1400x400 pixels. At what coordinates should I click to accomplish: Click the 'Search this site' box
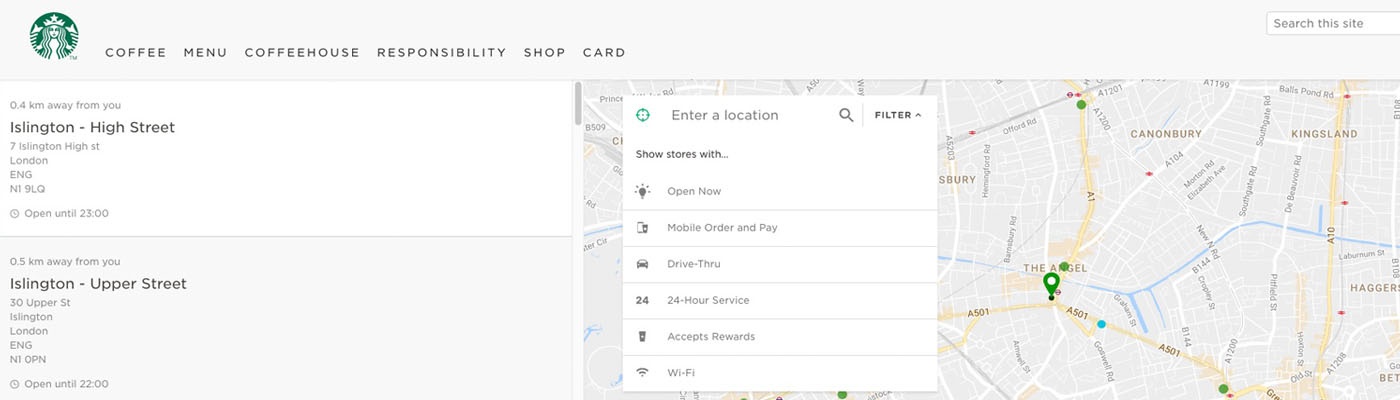click(1333, 23)
